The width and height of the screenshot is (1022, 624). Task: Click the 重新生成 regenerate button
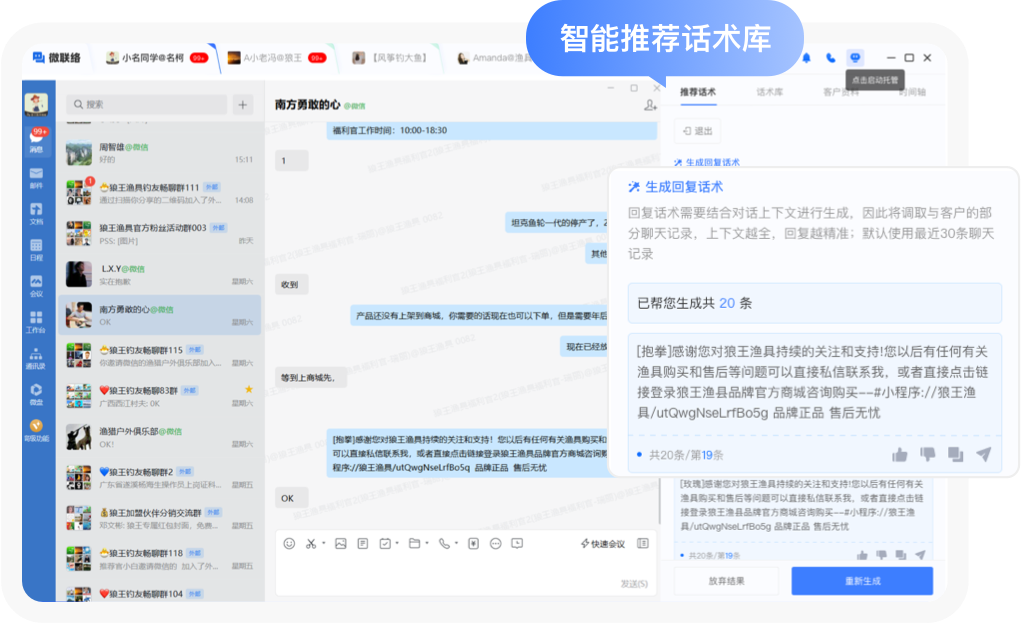861,581
